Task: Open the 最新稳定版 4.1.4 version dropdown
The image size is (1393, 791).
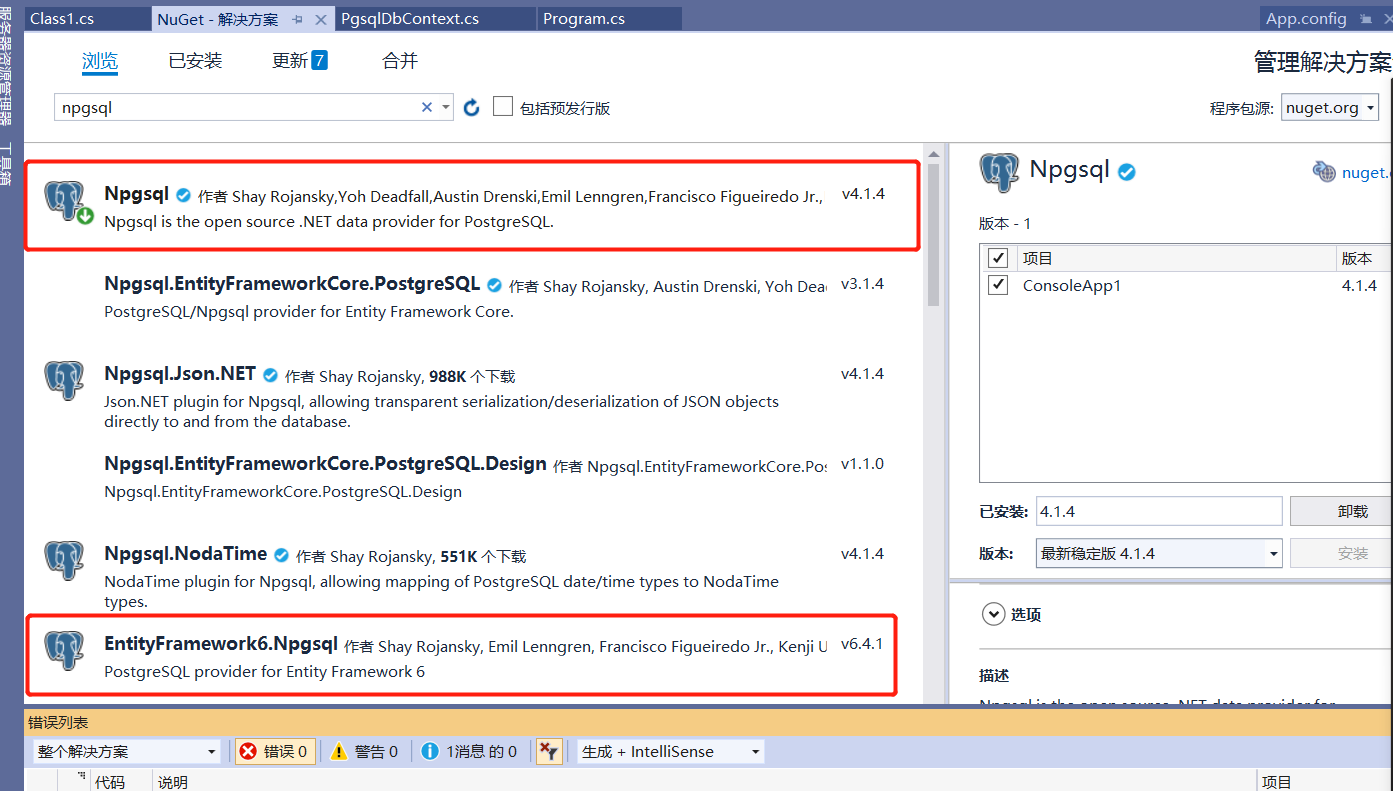Action: [1273, 552]
